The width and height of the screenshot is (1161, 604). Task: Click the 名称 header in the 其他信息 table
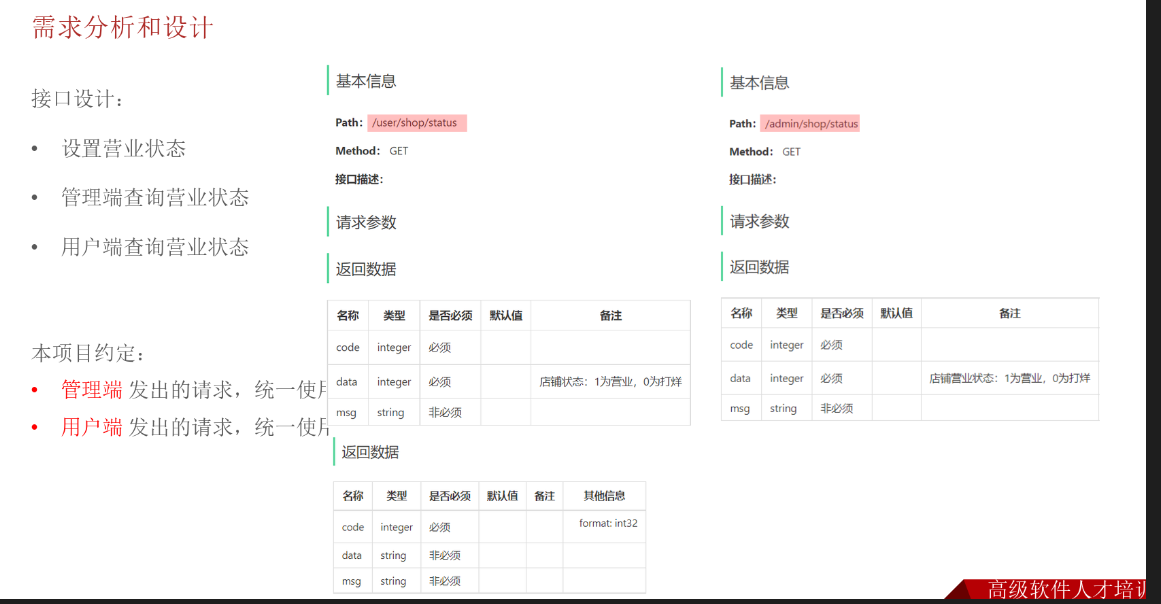pos(353,496)
